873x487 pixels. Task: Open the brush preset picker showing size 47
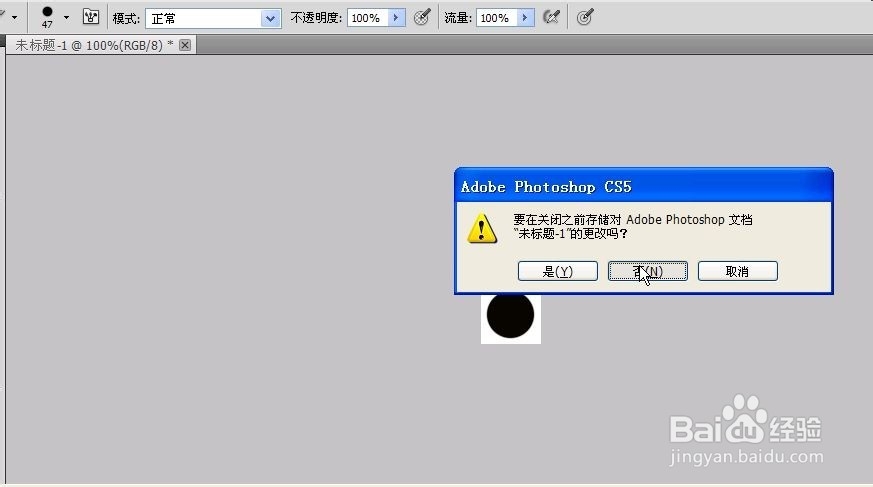click(55, 17)
